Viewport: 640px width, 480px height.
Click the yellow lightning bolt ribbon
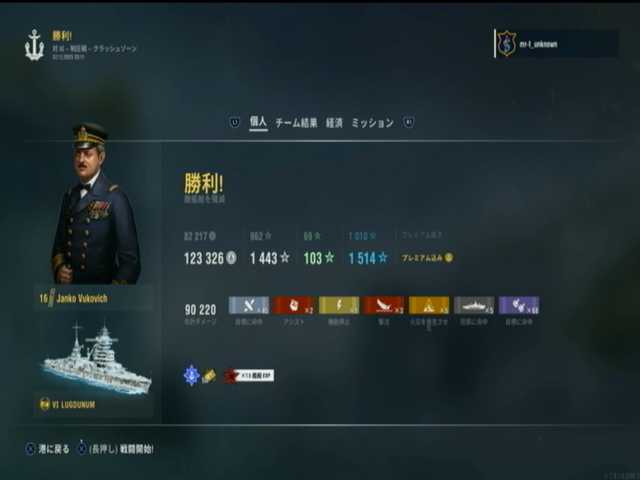339,305
